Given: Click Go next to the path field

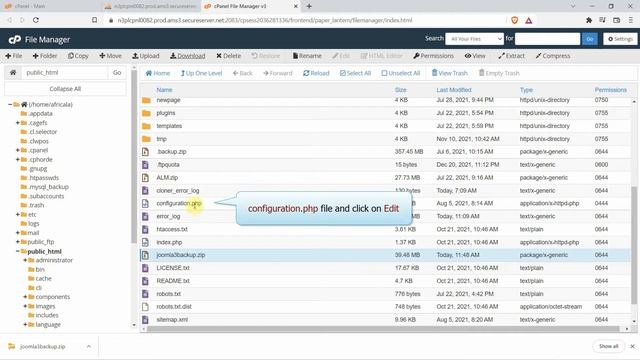Looking at the screenshot, I should 117,73.
